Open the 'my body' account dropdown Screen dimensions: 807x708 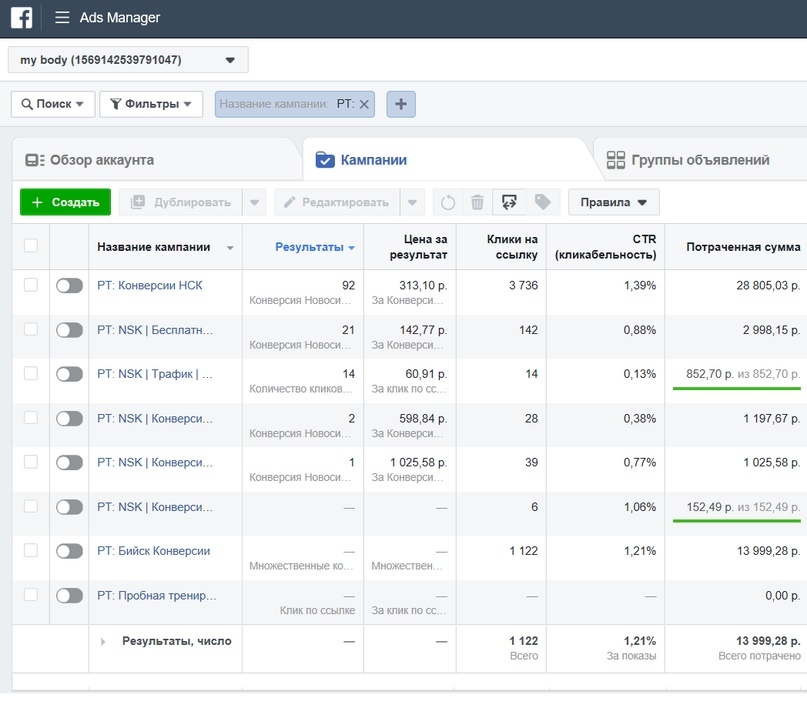128,60
